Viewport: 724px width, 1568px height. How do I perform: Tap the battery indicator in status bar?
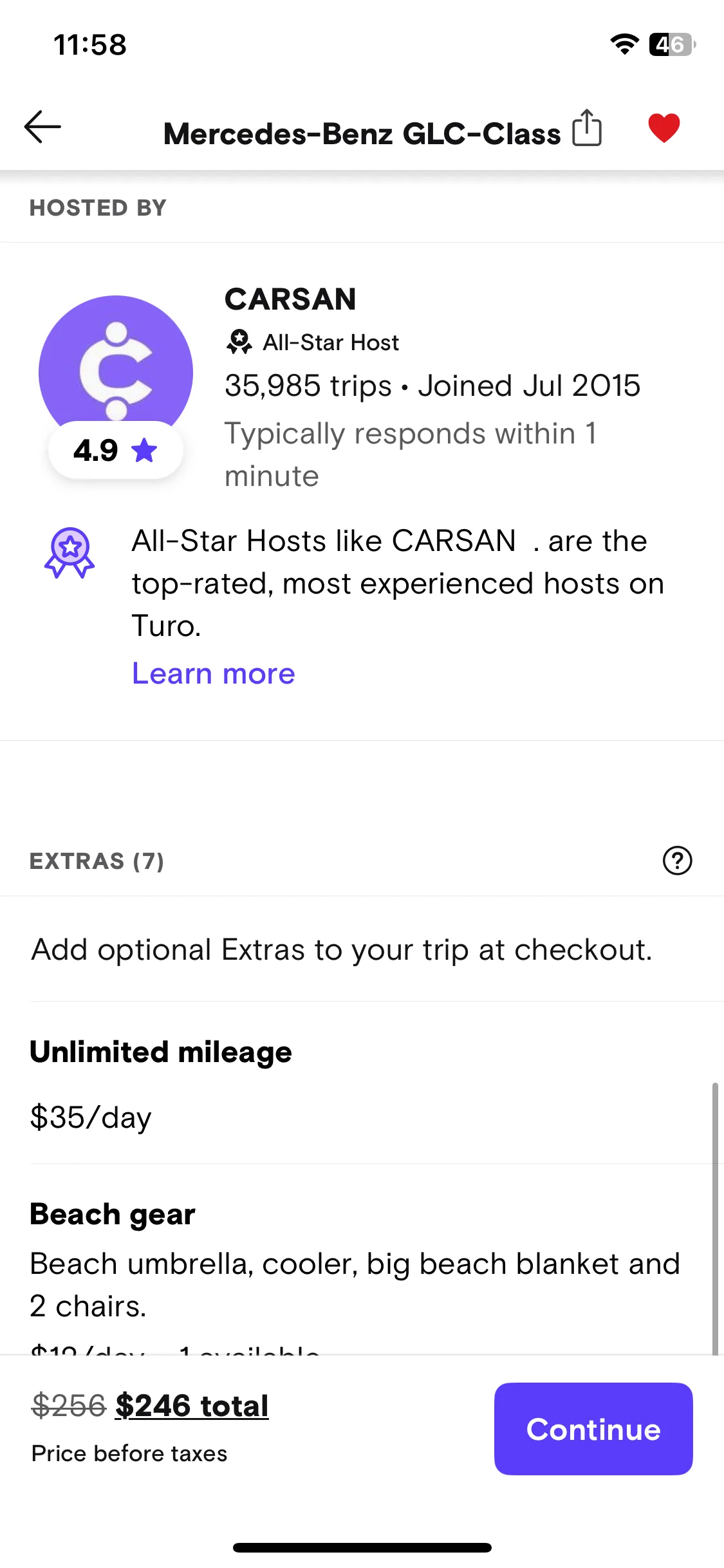(x=672, y=44)
